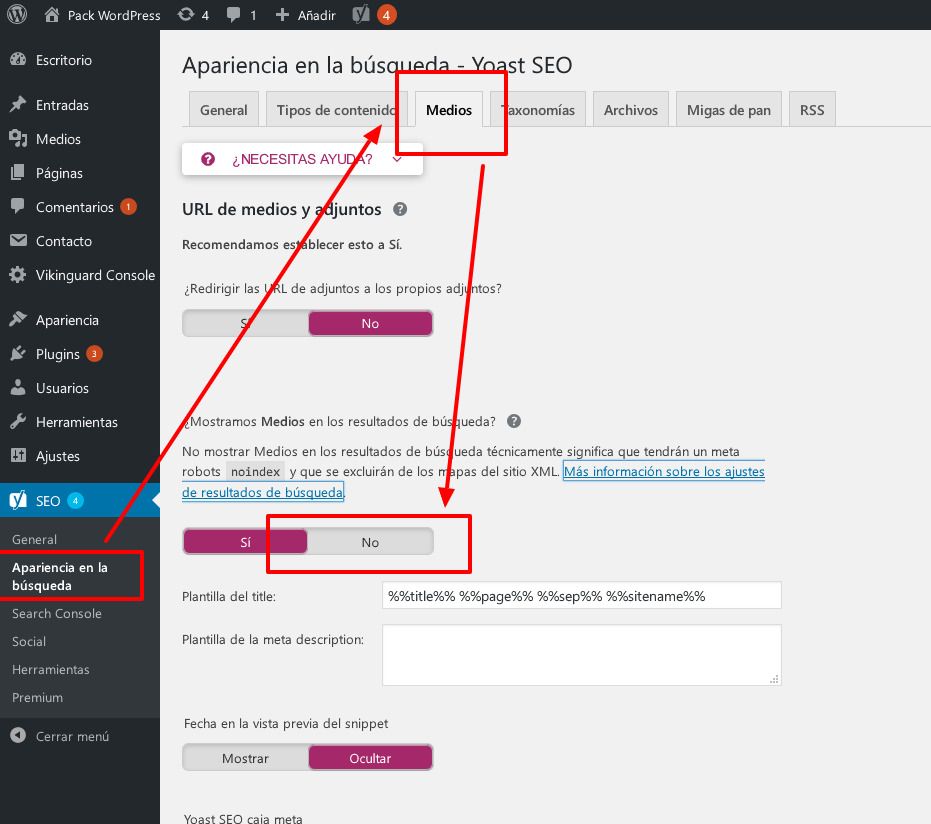This screenshot has height=824, width=931.
Task: Open Más información sobre los ajustes link
Action: point(664,471)
